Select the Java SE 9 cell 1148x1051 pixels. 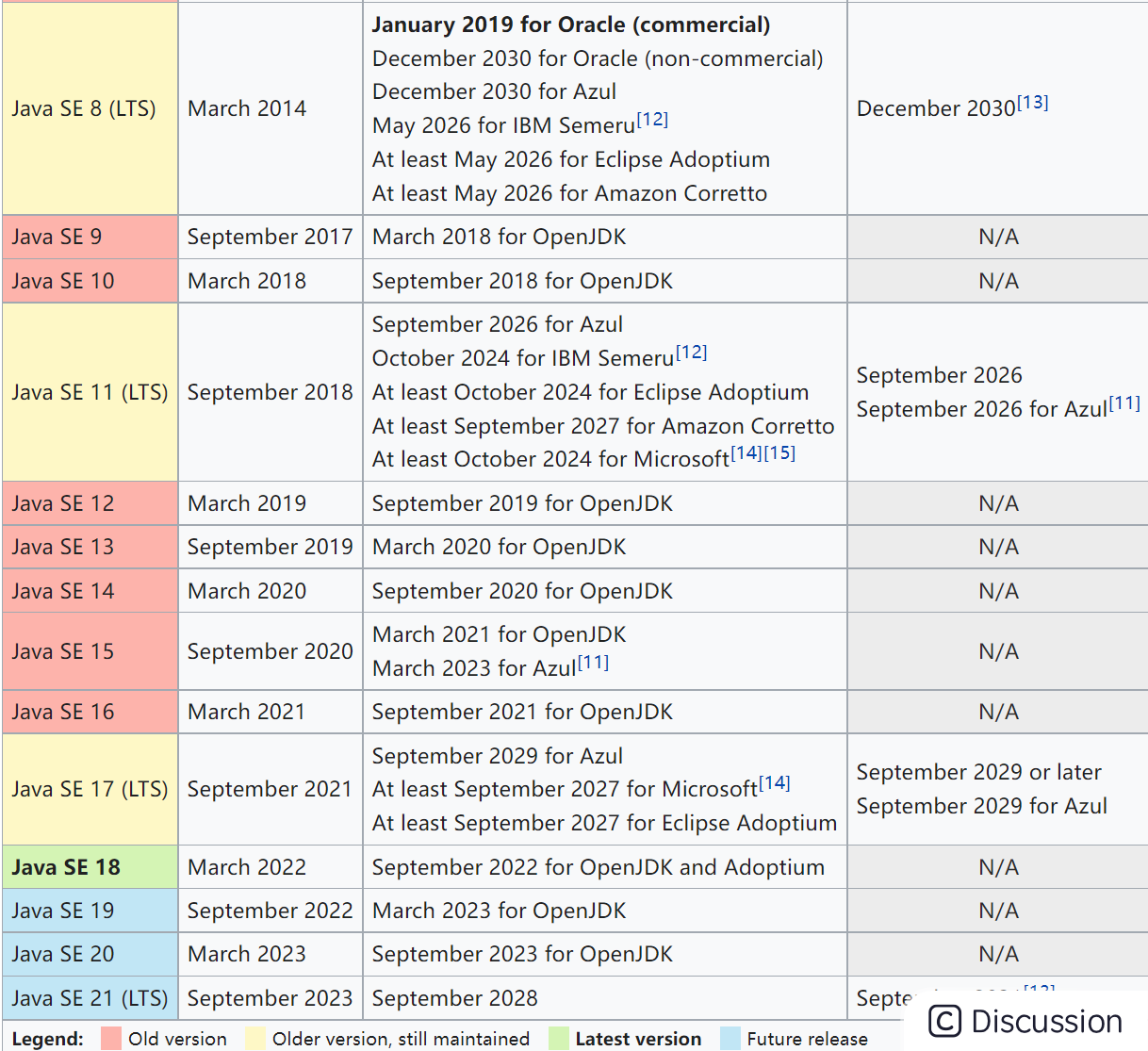click(90, 237)
